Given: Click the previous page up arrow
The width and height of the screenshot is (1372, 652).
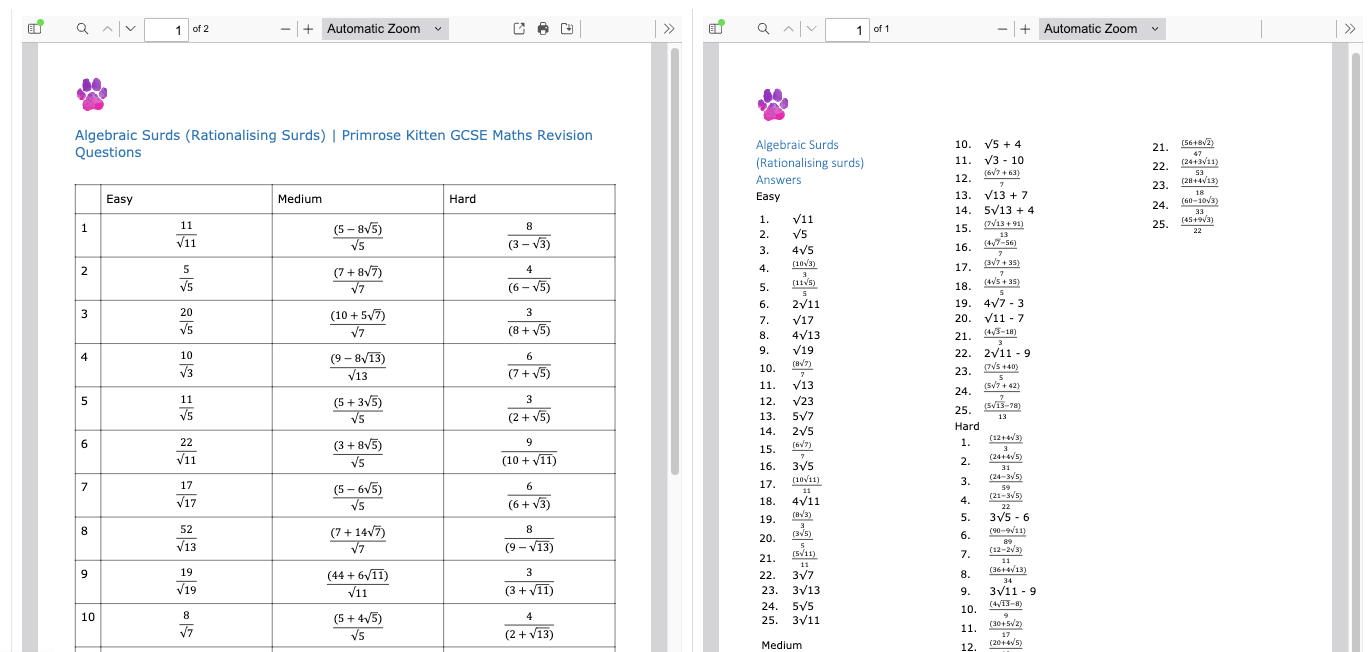Looking at the screenshot, I should point(106,28).
